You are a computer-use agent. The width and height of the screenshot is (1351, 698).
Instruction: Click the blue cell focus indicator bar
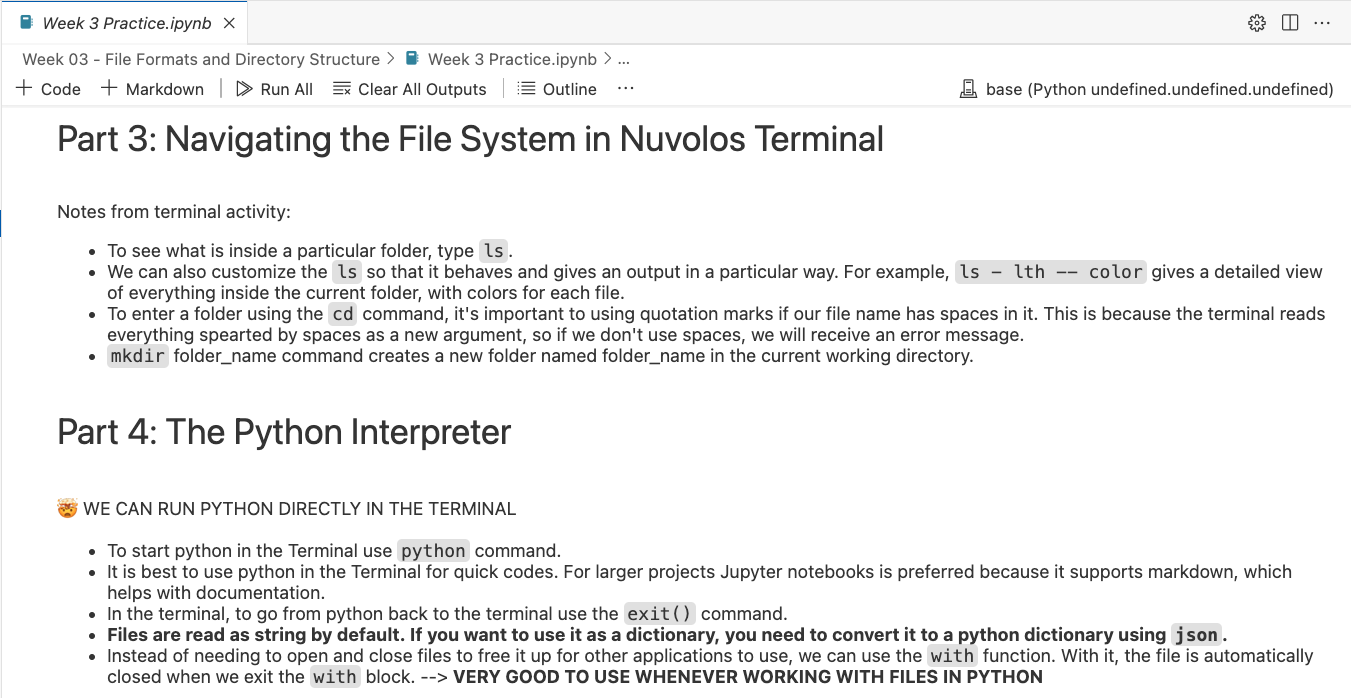point(1,223)
